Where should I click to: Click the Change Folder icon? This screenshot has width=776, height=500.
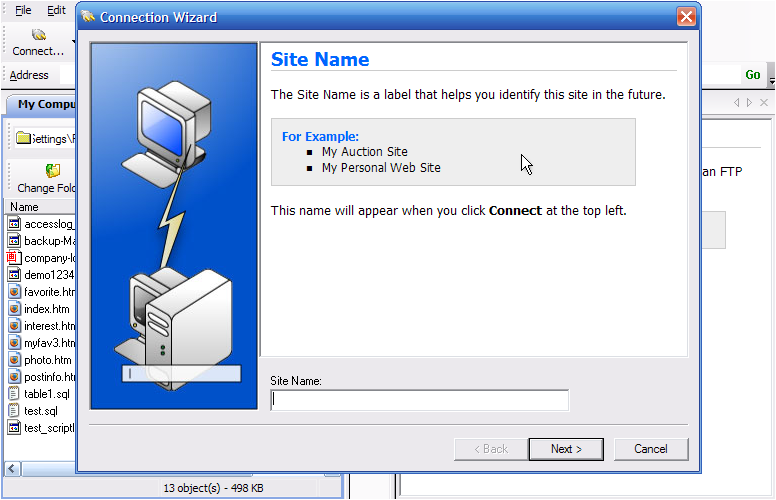click(x=52, y=171)
